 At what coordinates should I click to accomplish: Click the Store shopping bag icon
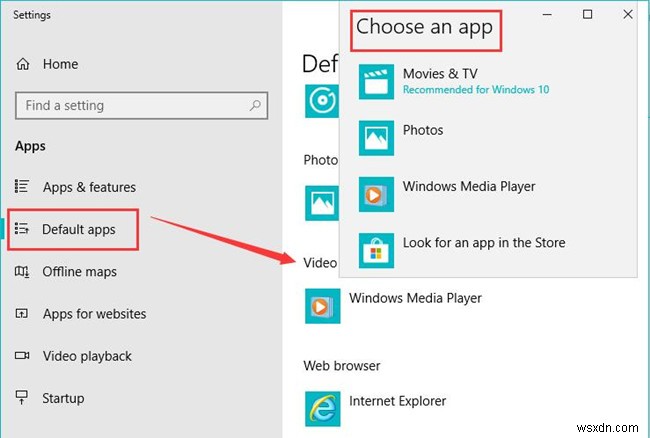click(376, 250)
